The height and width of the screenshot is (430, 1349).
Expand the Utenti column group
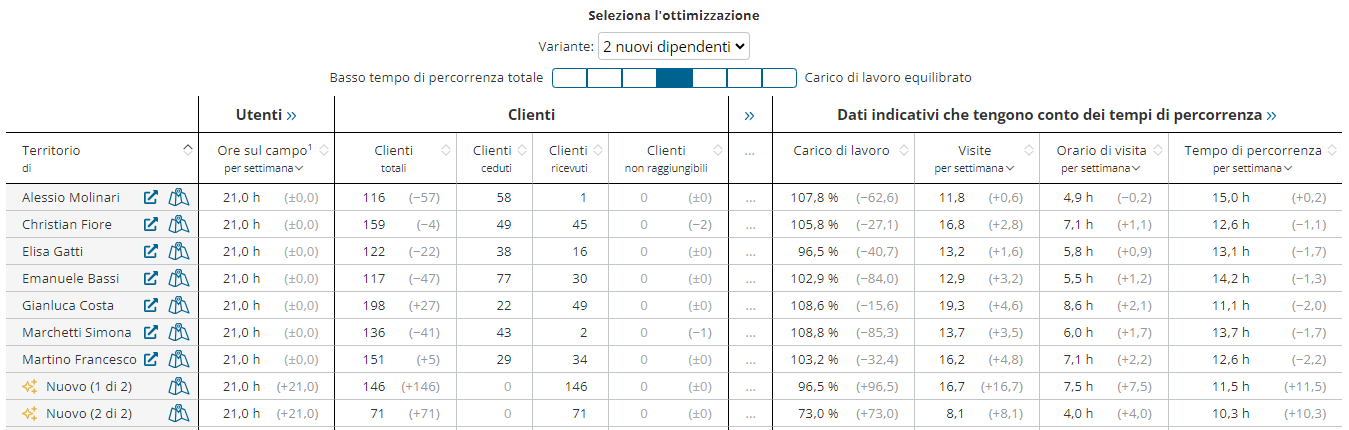(291, 115)
